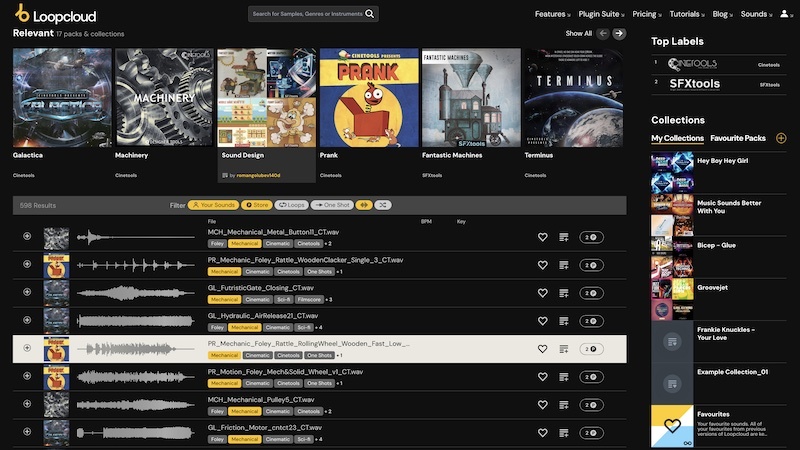The height and width of the screenshot is (450, 800).
Task: Click the Loopcloud logo
Action: (x=56, y=14)
